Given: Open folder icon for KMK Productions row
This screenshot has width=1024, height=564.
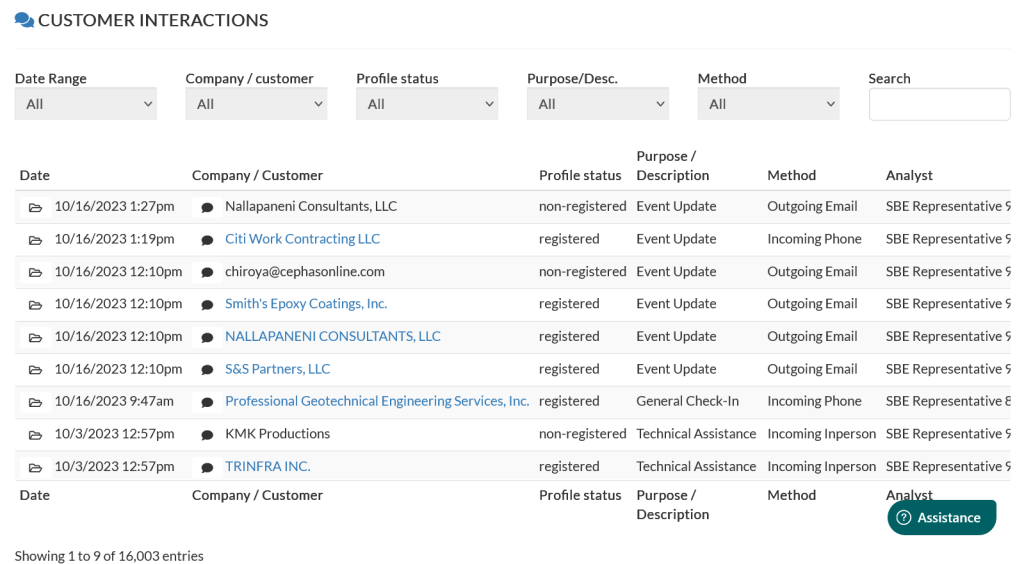Looking at the screenshot, I should point(35,435).
